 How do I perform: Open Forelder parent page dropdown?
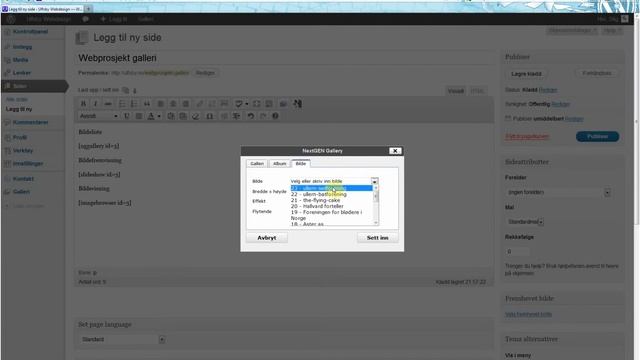tap(559, 192)
